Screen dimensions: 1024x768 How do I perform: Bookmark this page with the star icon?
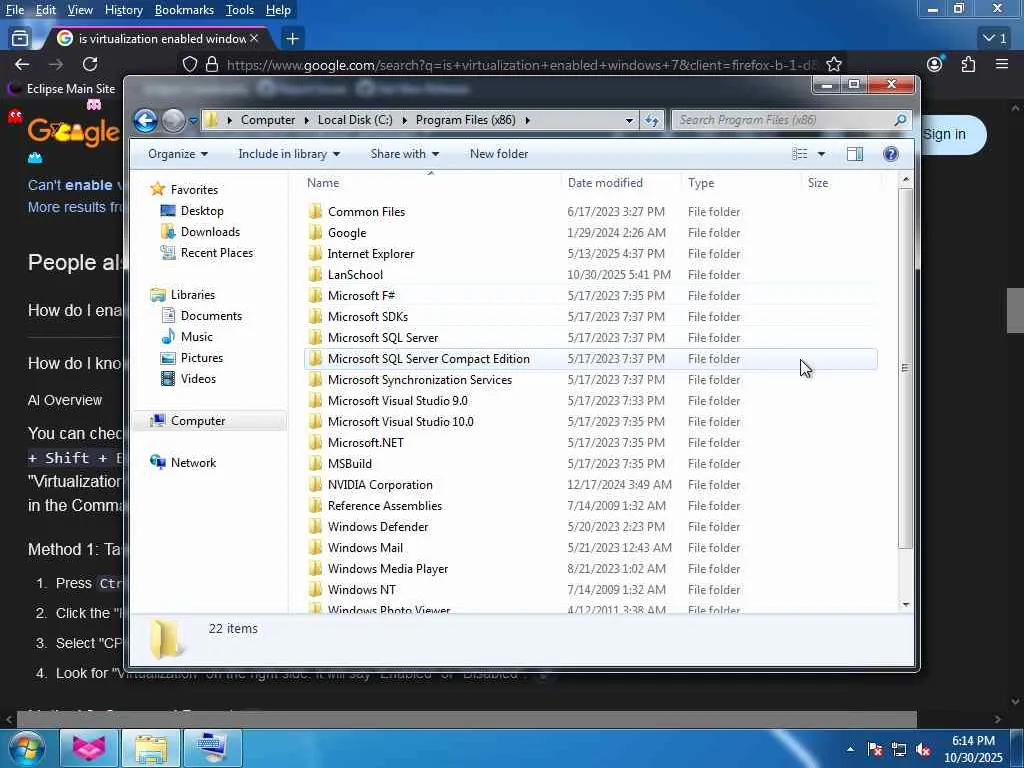click(x=833, y=65)
